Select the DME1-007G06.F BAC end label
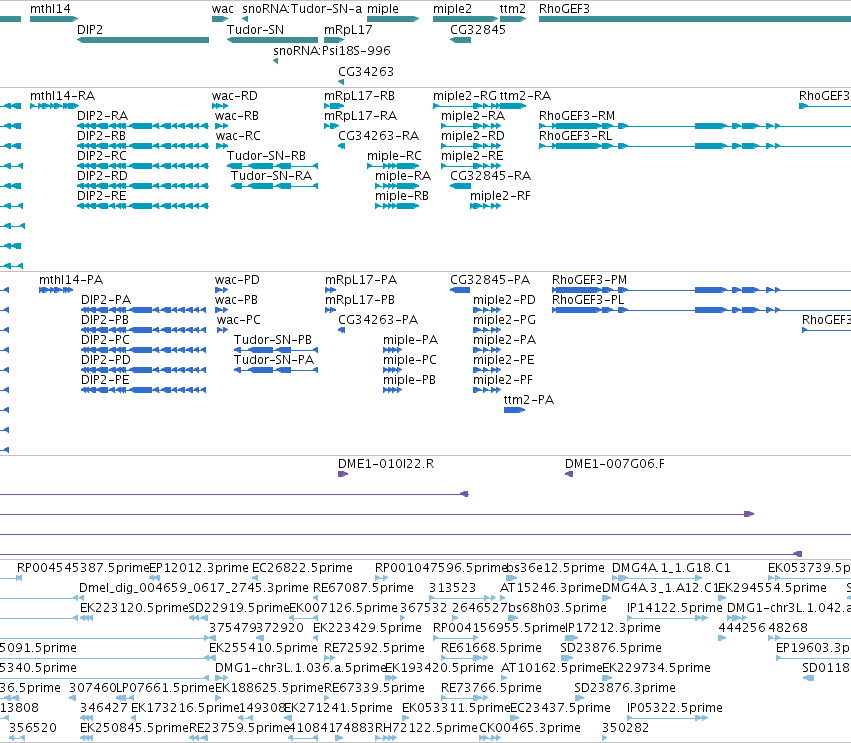The height and width of the screenshot is (743, 851). coord(614,464)
